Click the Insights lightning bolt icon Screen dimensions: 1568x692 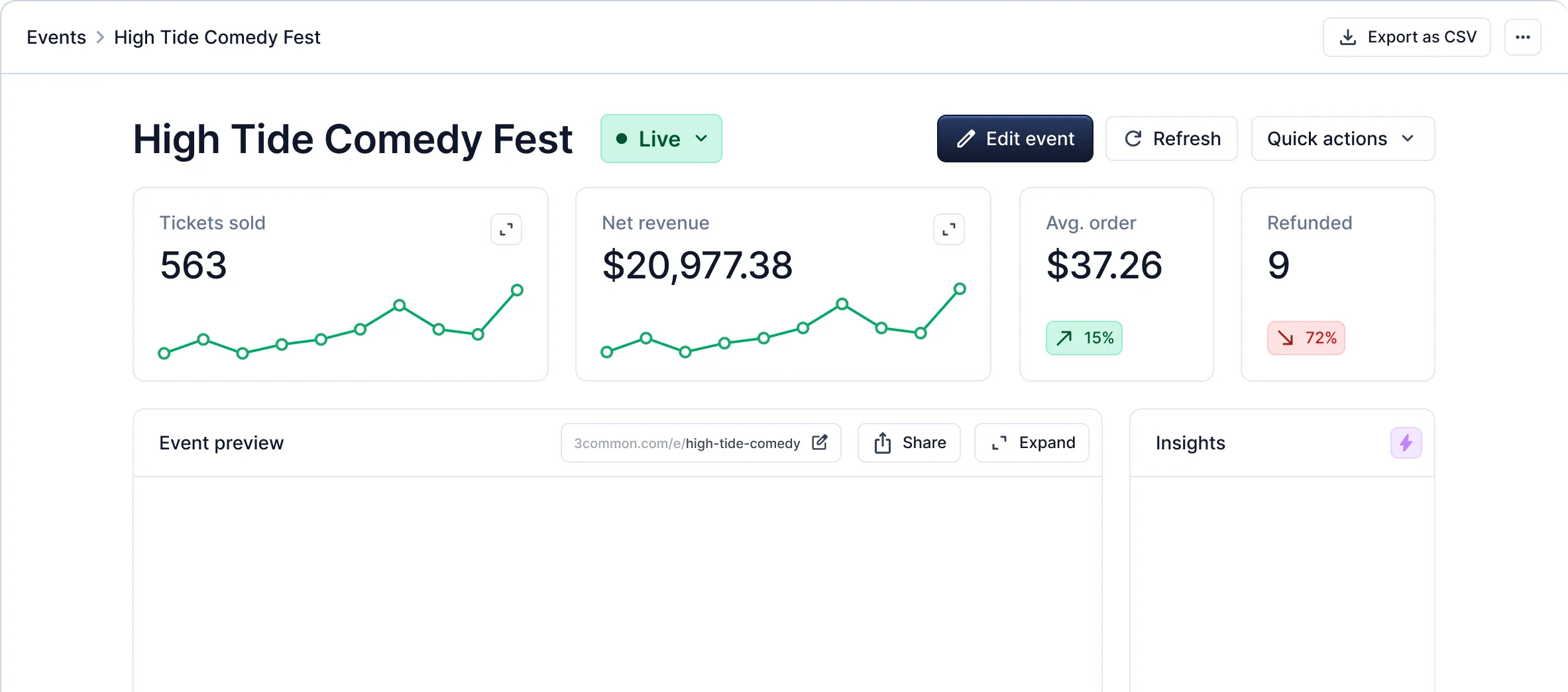click(x=1406, y=443)
